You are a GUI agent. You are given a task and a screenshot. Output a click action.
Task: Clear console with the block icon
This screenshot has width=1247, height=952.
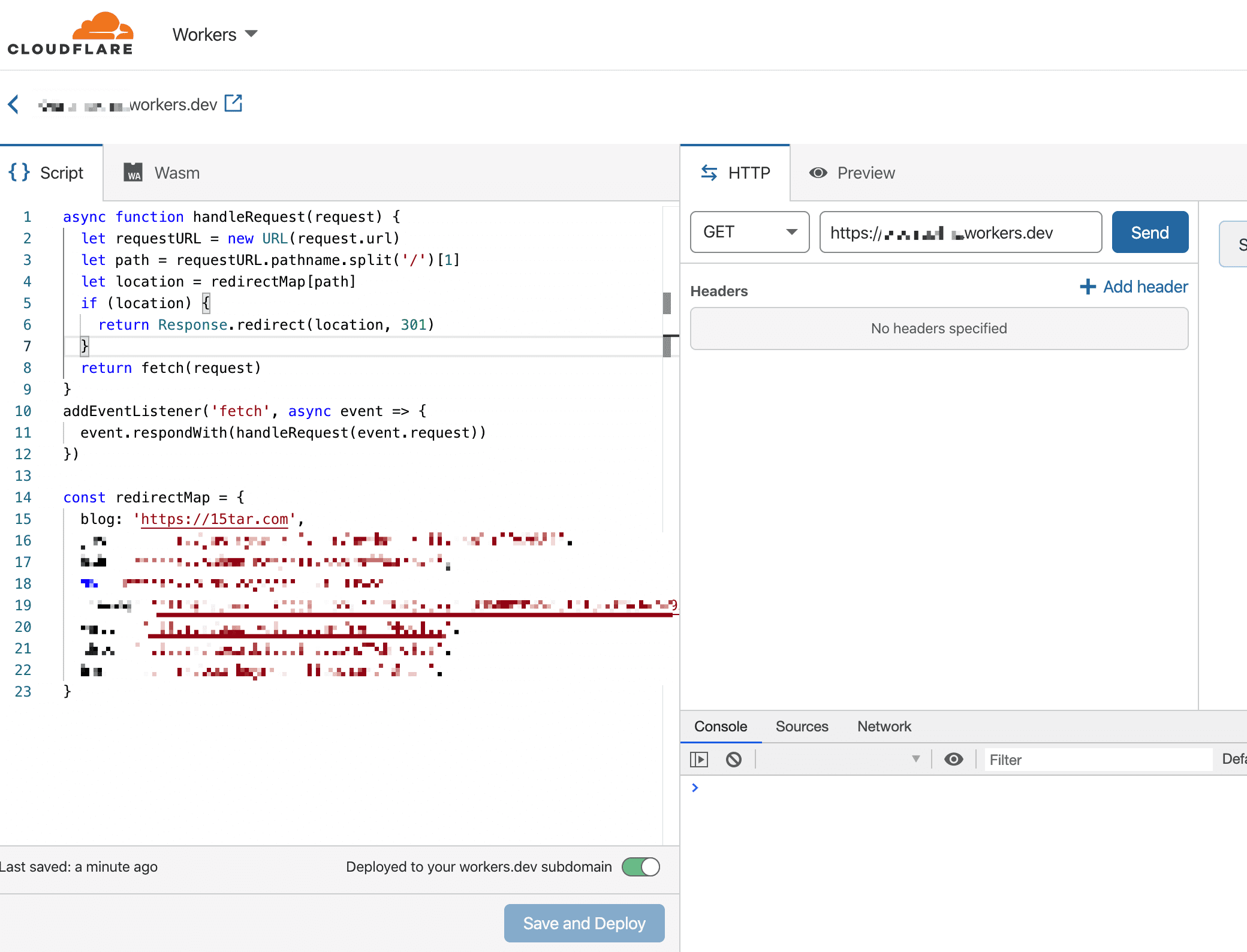click(733, 760)
